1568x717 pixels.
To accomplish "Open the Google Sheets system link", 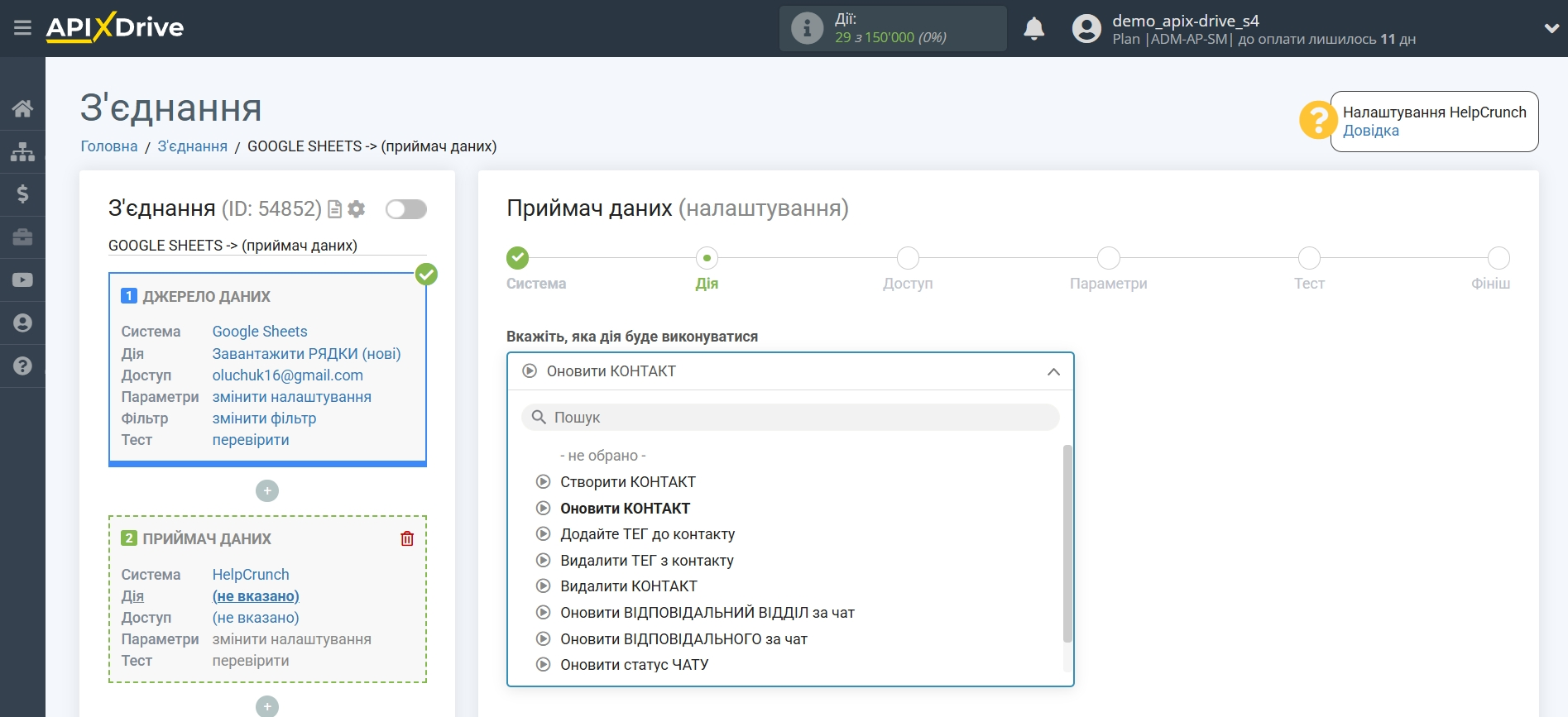I will pyautogui.click(x=260, y=332).
